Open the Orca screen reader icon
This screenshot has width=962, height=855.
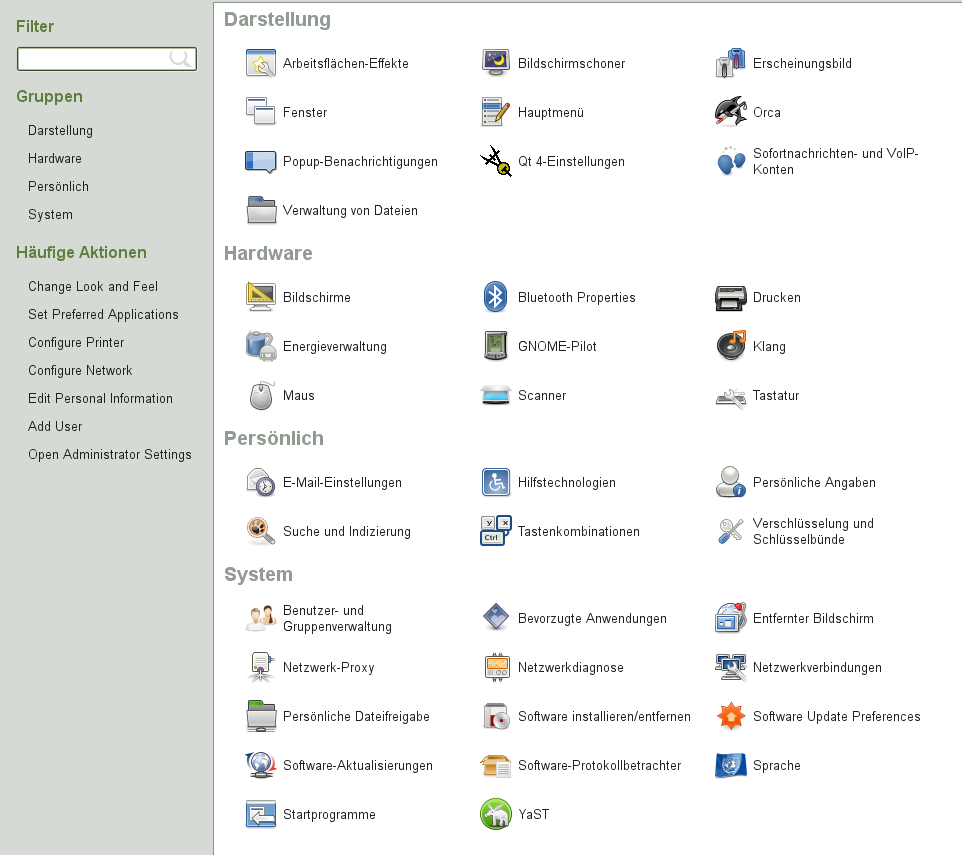click(731, 112)
